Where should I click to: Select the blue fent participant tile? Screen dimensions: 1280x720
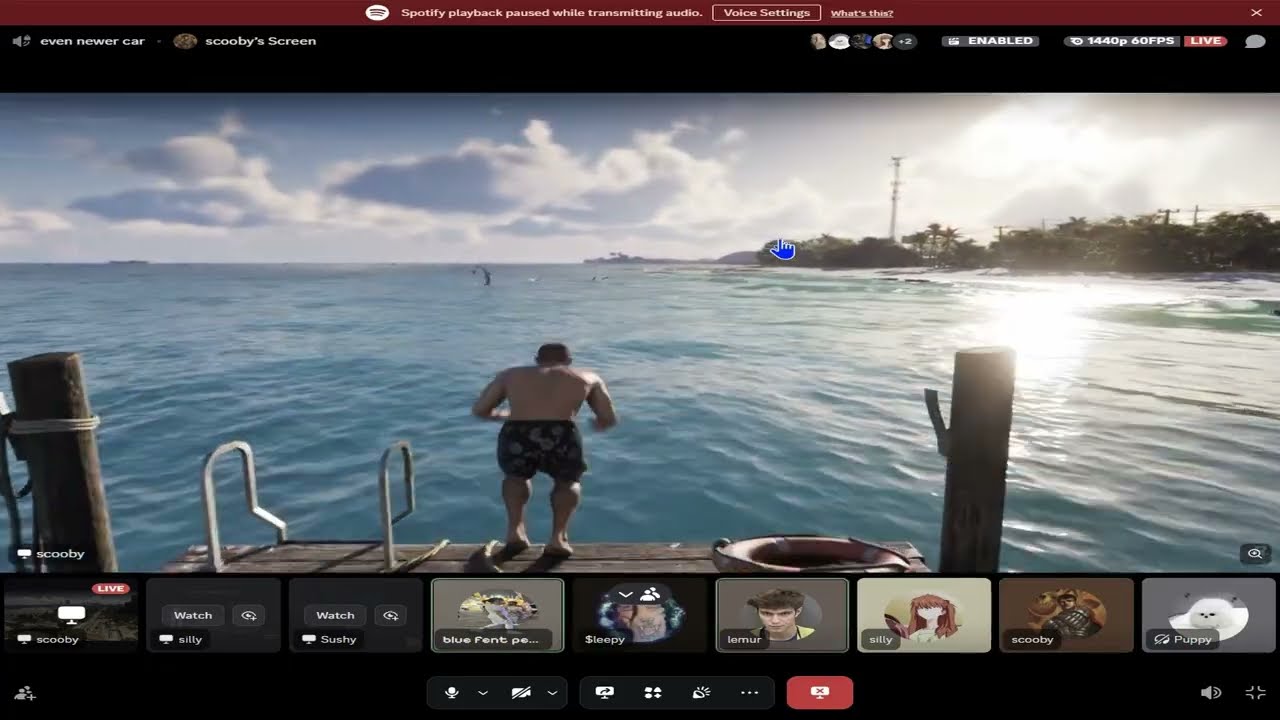[x=497, y=615]
